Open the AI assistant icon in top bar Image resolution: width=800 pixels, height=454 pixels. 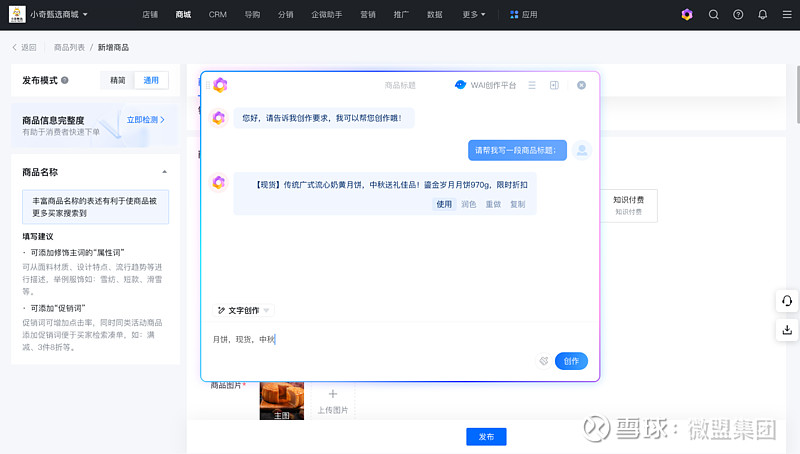[x=686, y=15]
